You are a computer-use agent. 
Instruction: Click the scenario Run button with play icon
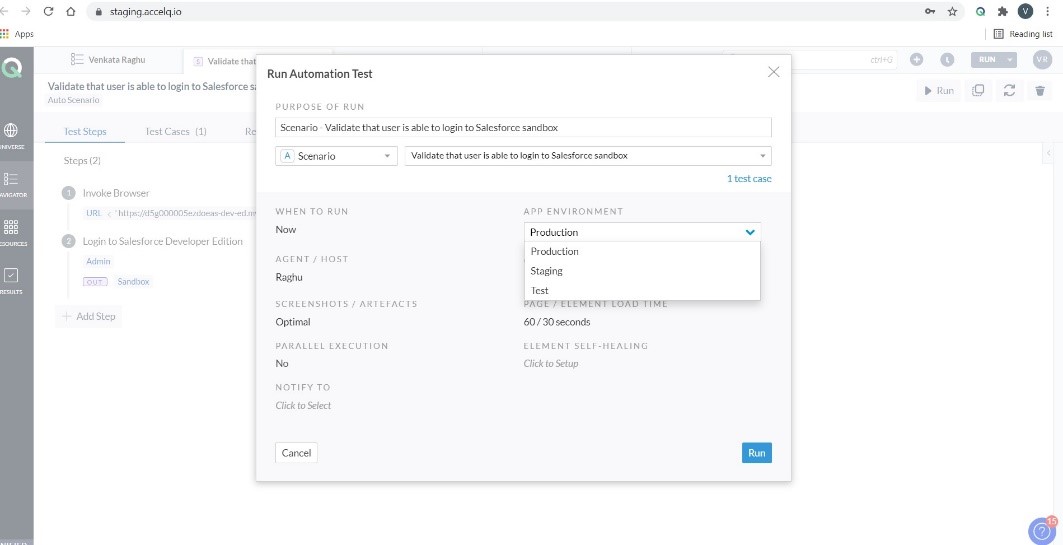(x=938, y=91)
